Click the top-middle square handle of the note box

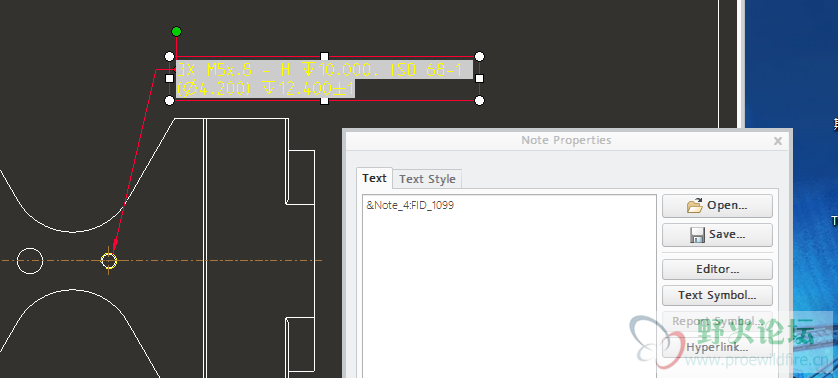[x=324, y=56]
